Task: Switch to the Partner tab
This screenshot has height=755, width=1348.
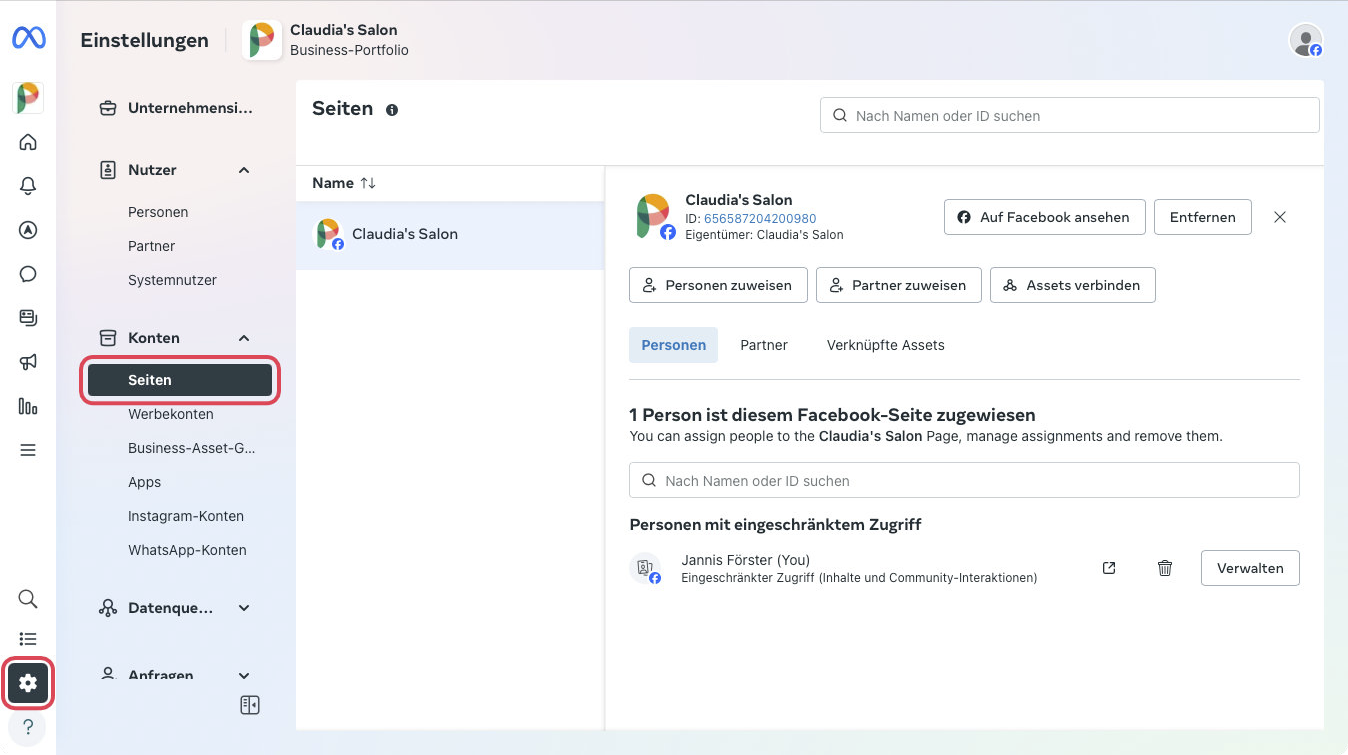Action: (x=764, y=345)
